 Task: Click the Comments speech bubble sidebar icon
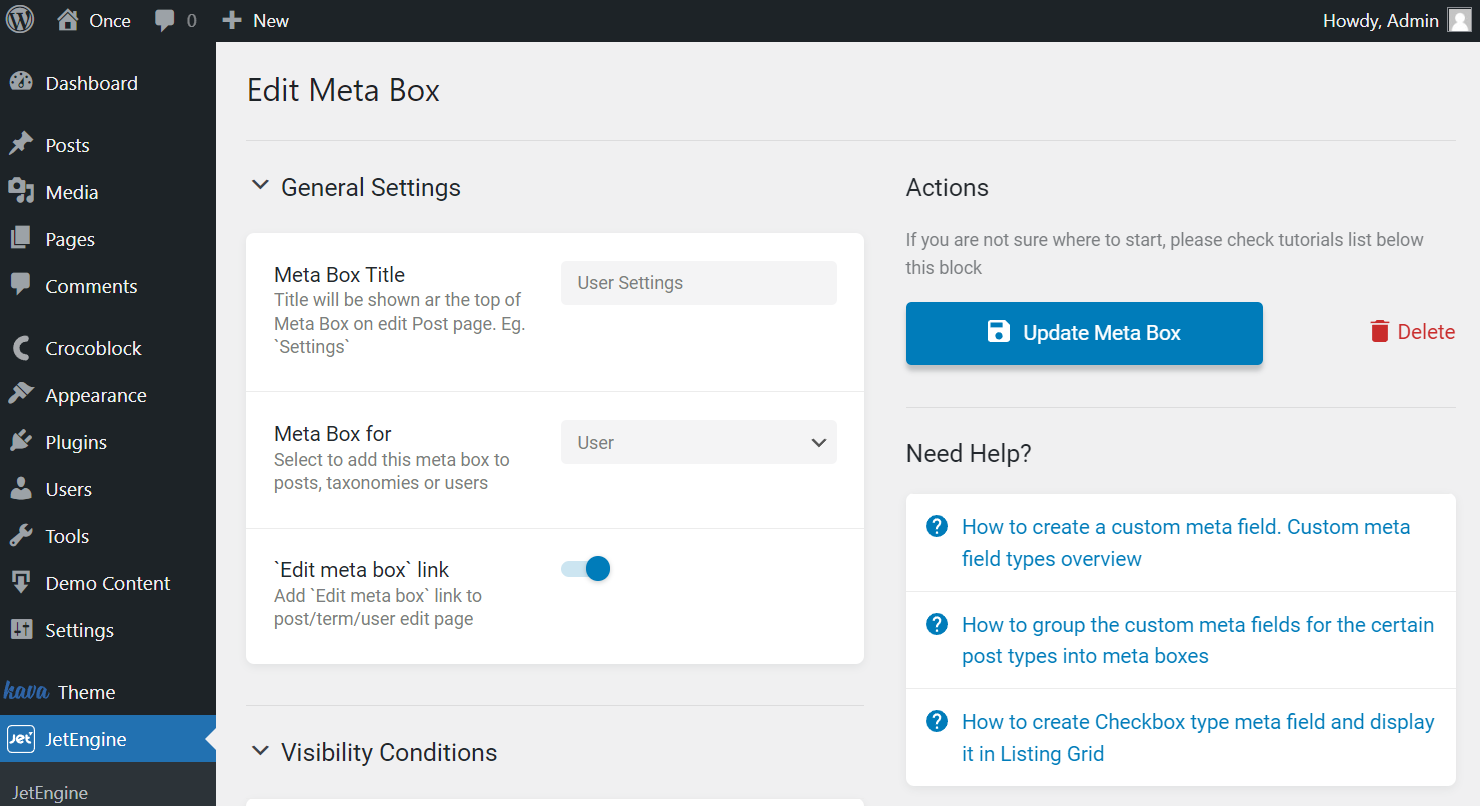(21, 286)
